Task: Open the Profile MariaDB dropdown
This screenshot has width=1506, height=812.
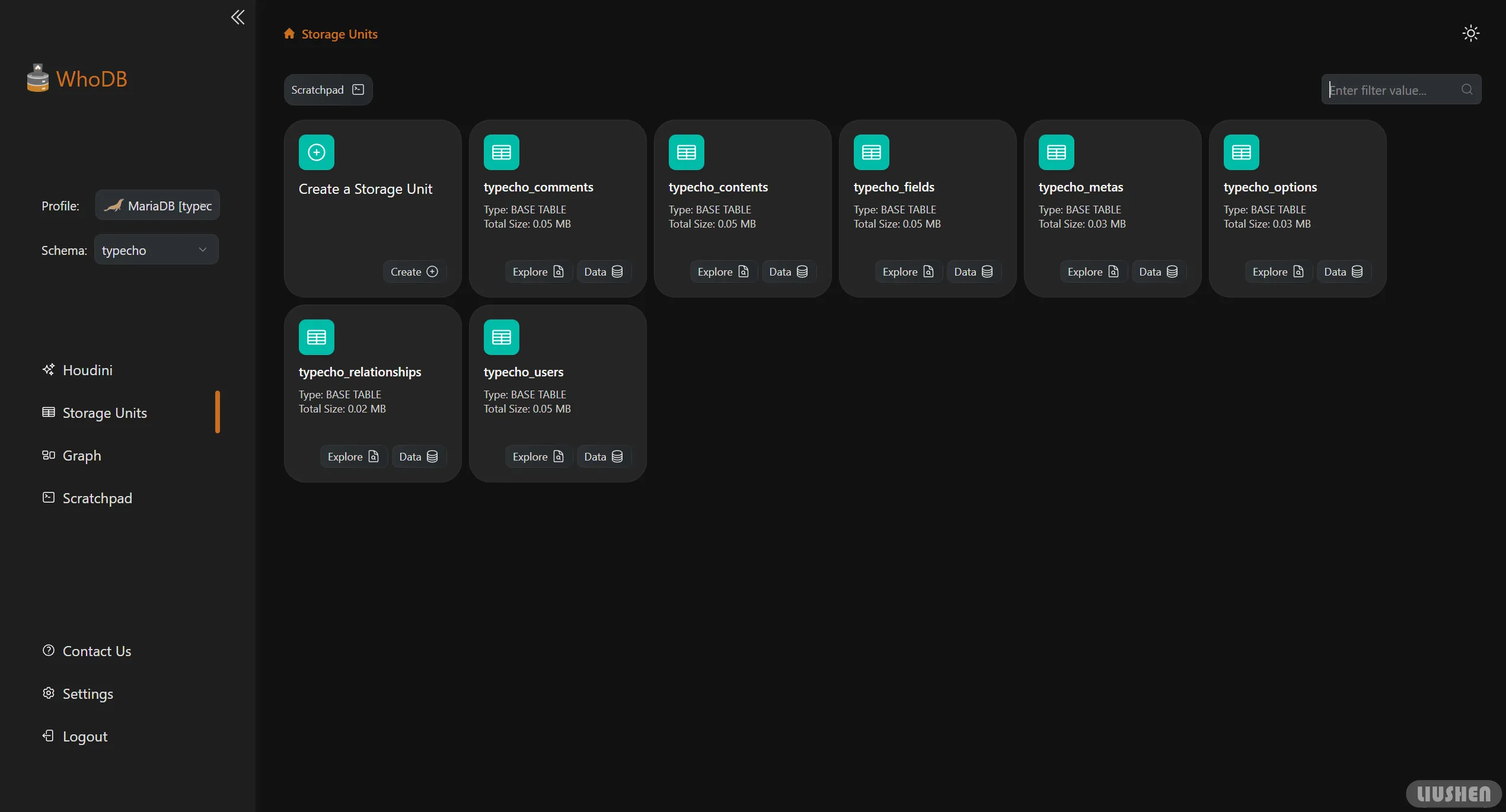Action: [158, 206]
